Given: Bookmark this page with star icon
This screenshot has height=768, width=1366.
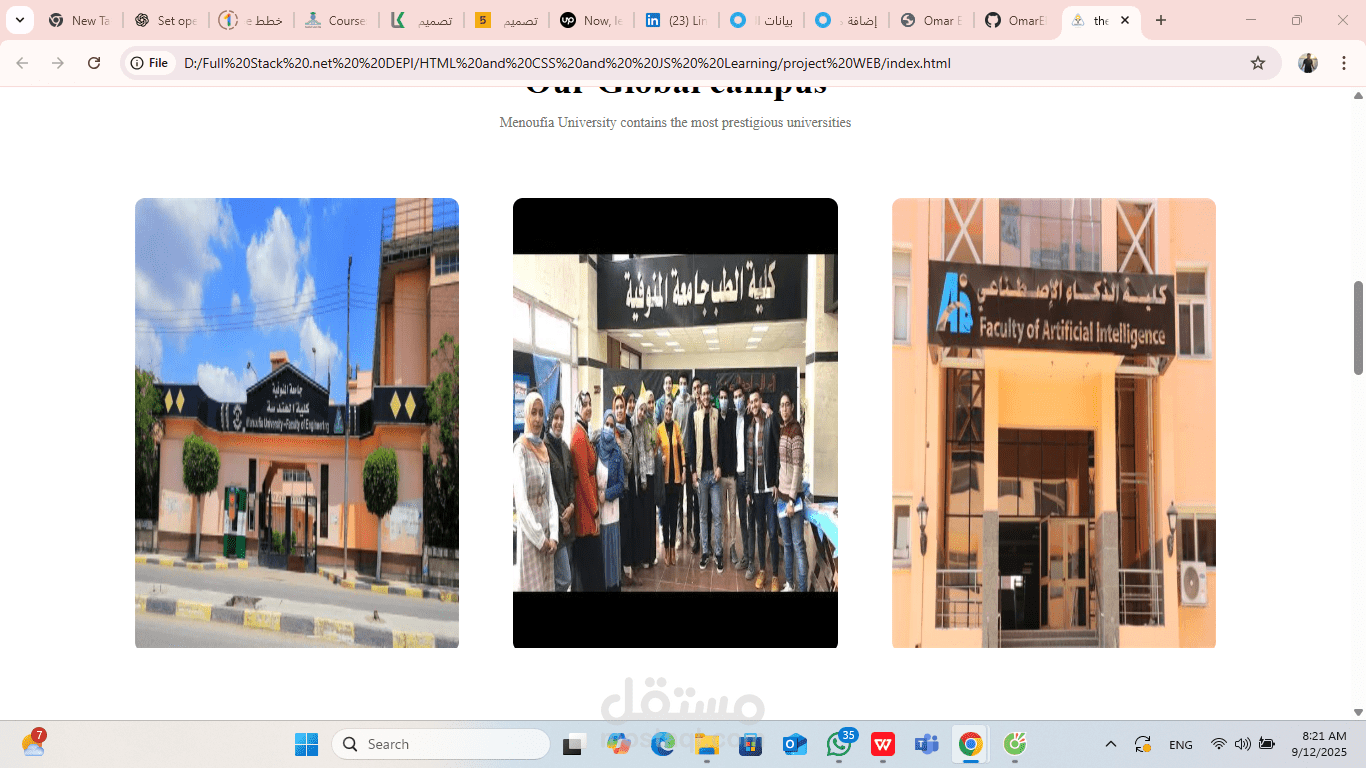Looking at the screenshot, I should pos(1258,63).
